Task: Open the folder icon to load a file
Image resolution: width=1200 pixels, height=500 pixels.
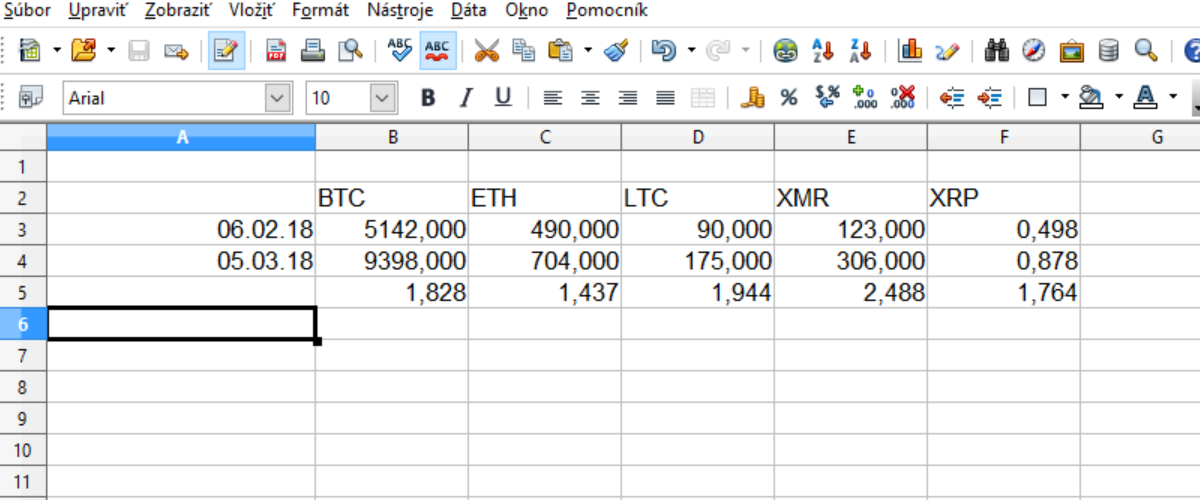Action: pyautogui.click(x=85, y=50)
